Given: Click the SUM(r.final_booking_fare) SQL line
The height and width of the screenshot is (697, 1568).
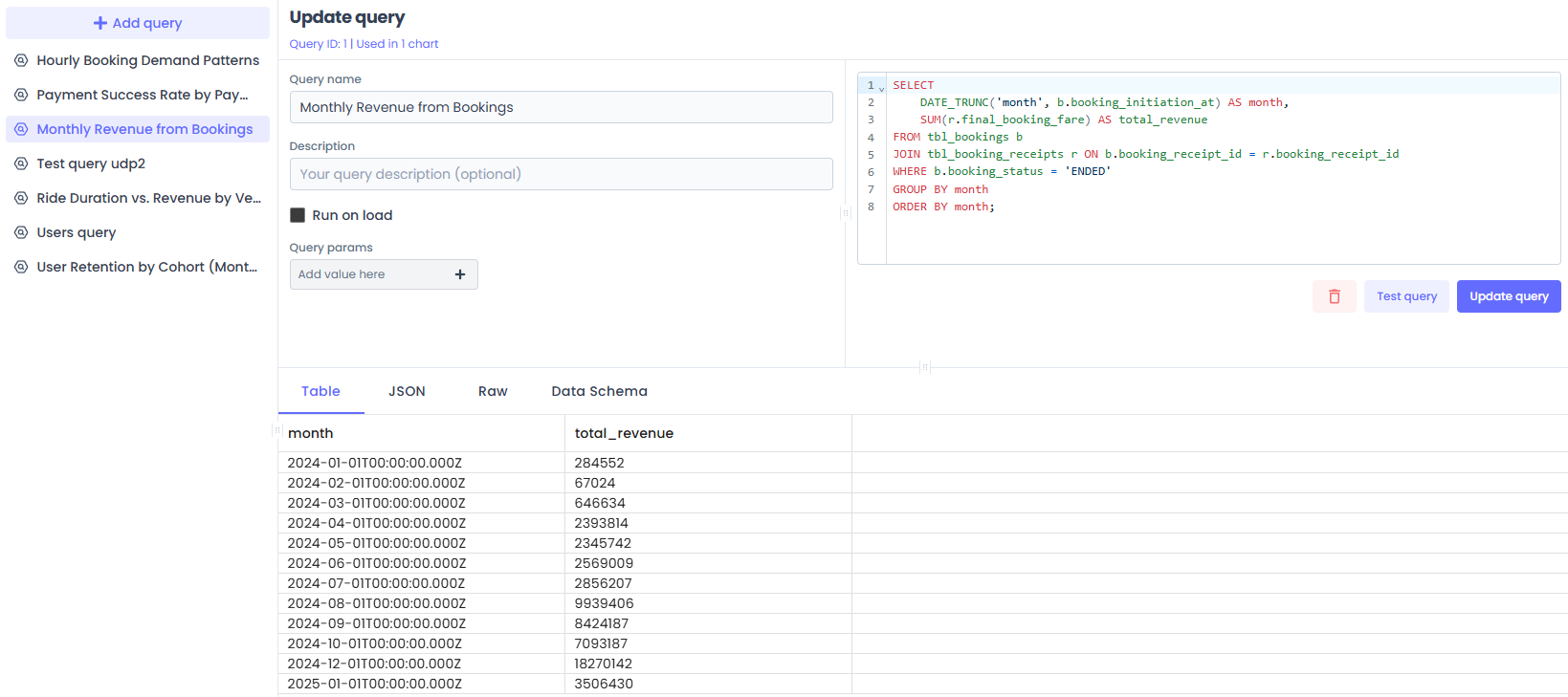Looking at the screenshot, I should (x=1063, y=120).
